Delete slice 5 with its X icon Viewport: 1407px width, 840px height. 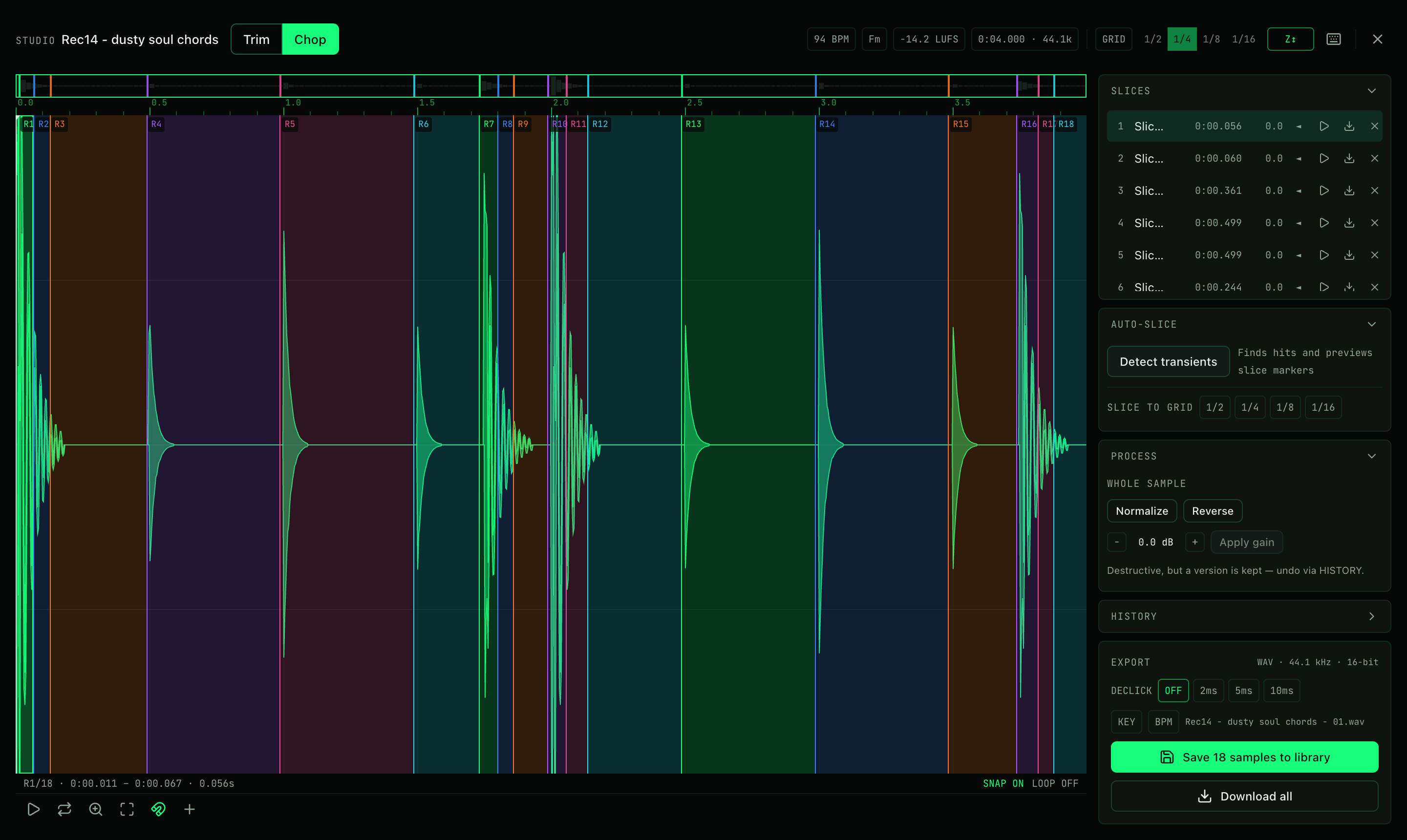click(1375, 255)
